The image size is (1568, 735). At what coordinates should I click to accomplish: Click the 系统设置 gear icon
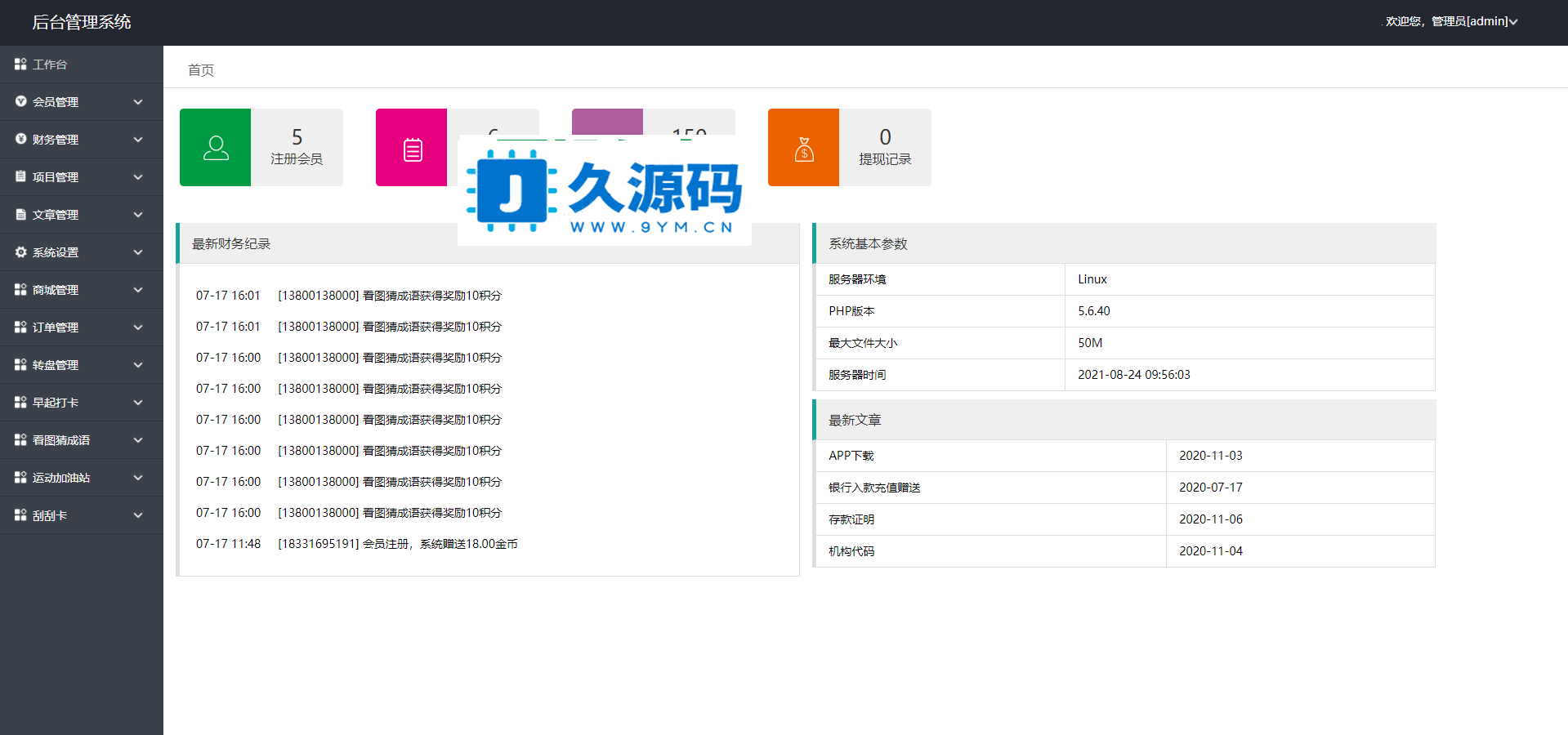[x=20, y=252]
